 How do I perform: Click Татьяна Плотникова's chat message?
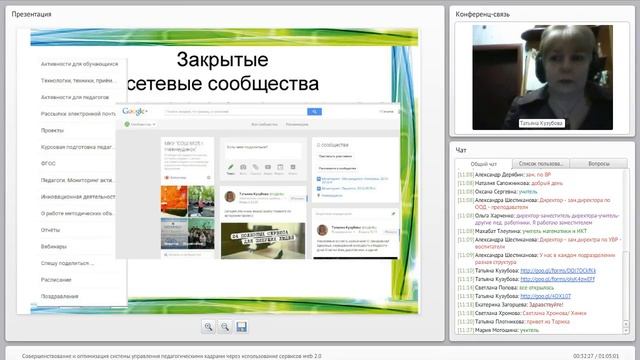coord(513,322)
